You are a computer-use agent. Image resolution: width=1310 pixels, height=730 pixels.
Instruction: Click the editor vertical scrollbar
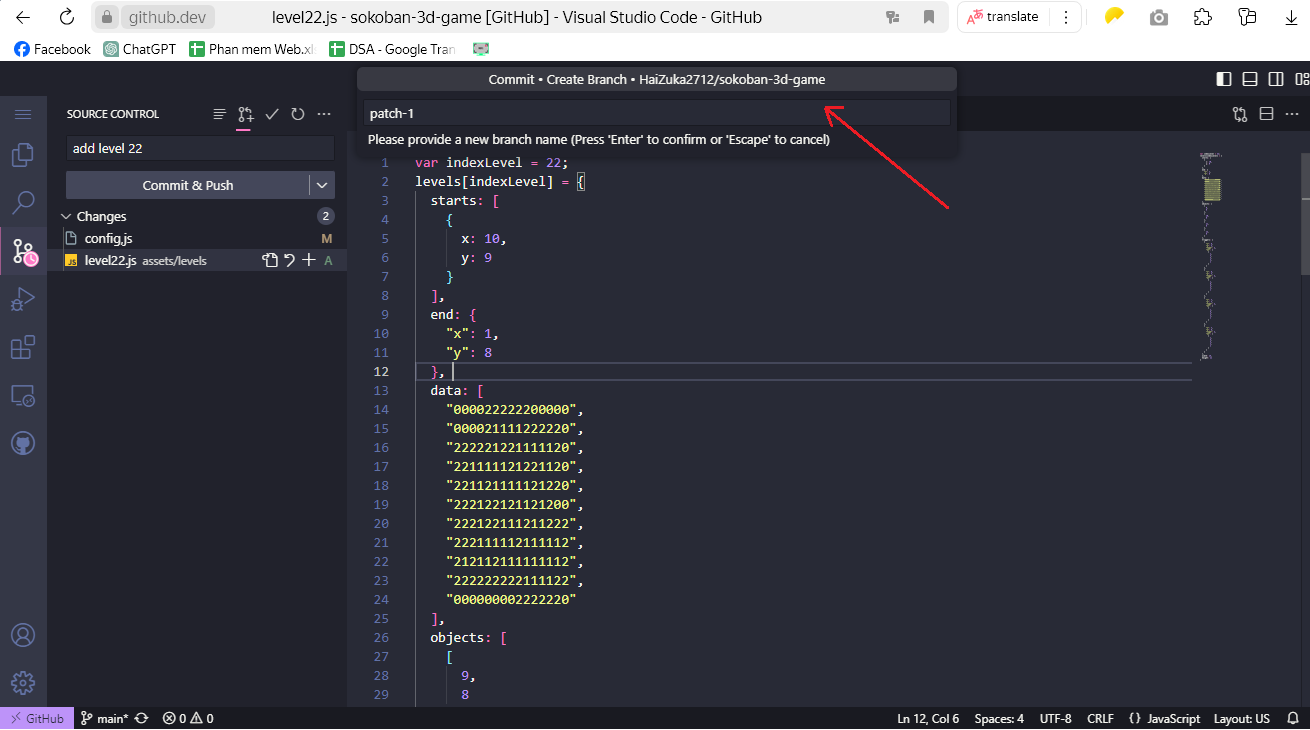pyautogui.click(x=1305, y=212)
